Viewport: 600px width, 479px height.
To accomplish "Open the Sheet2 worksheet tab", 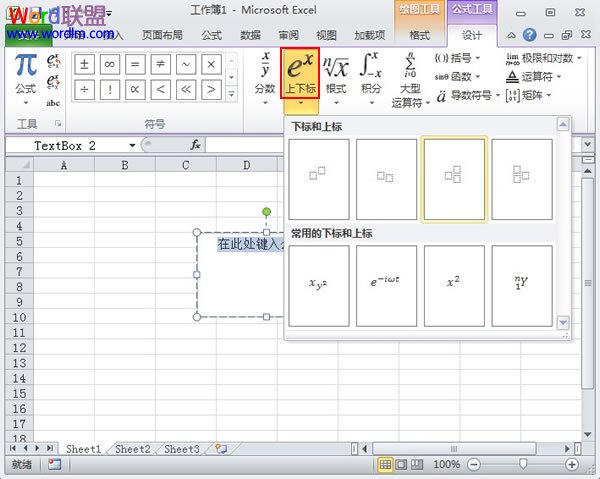I will pyautogui.click(x=132, y=450).
